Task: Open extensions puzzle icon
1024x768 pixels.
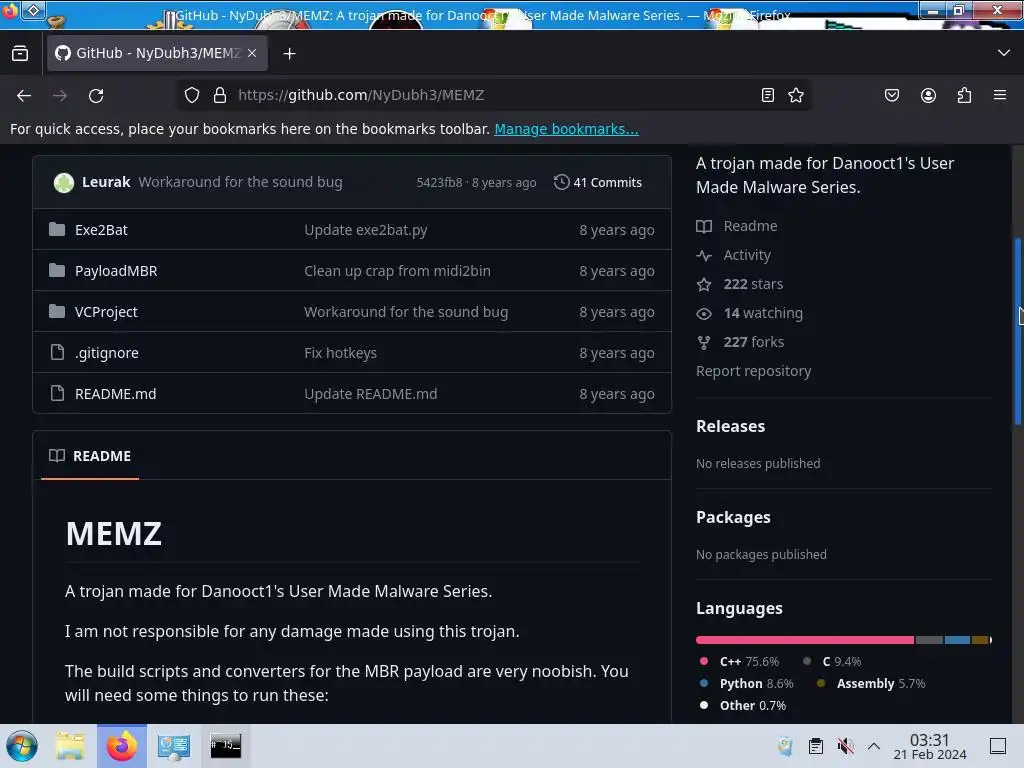Action: [x=964, y=95]
